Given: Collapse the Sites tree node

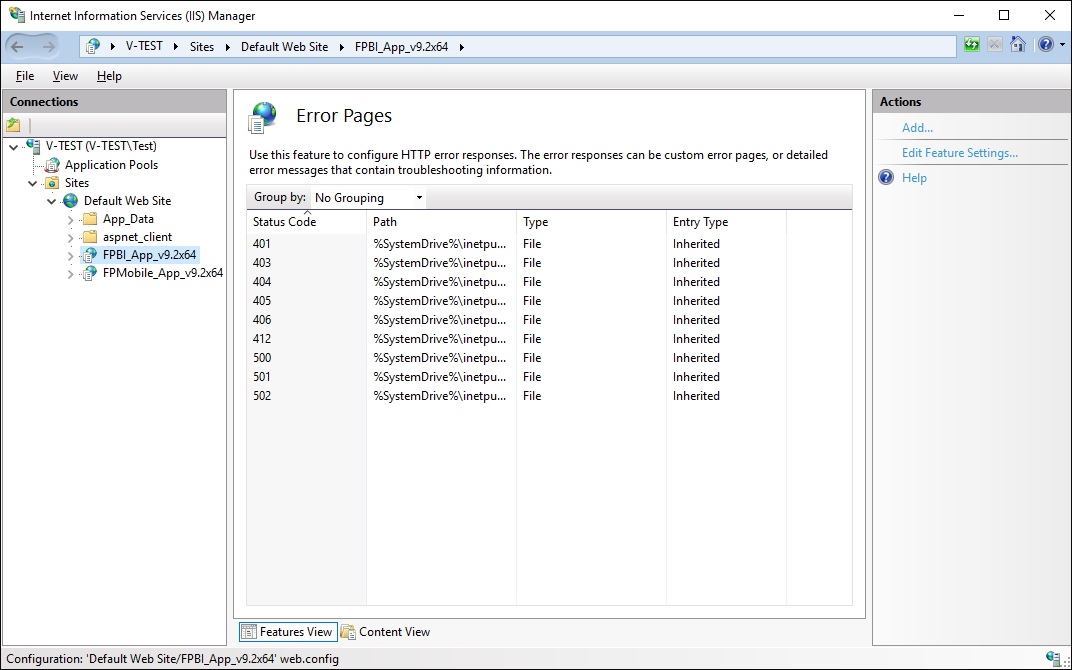Looking at the screenshot, I should [33, 183].
